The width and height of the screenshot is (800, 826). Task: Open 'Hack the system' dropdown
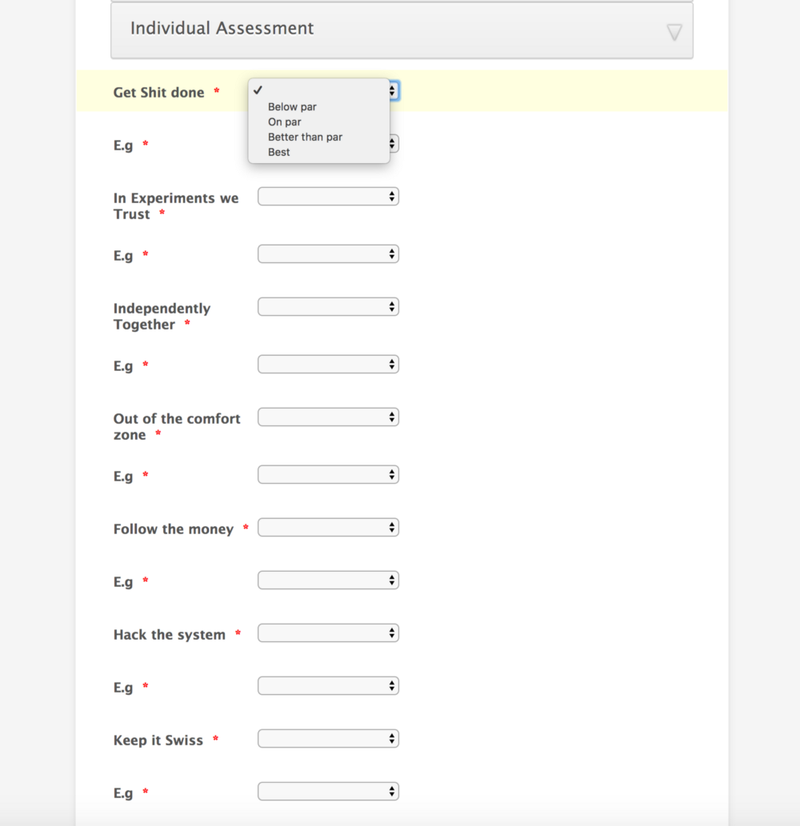[328, 633]
